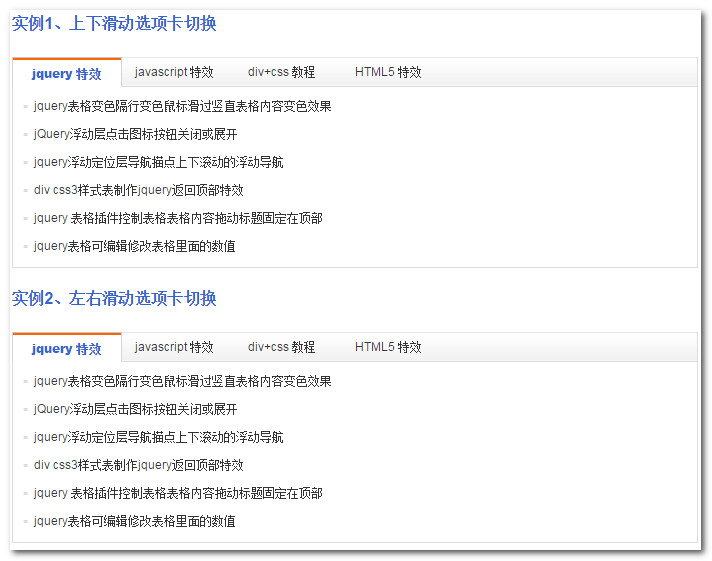
Task: Open jquery表格变色隔行变色 link in 实例1 list
Action: coord(183,106)
